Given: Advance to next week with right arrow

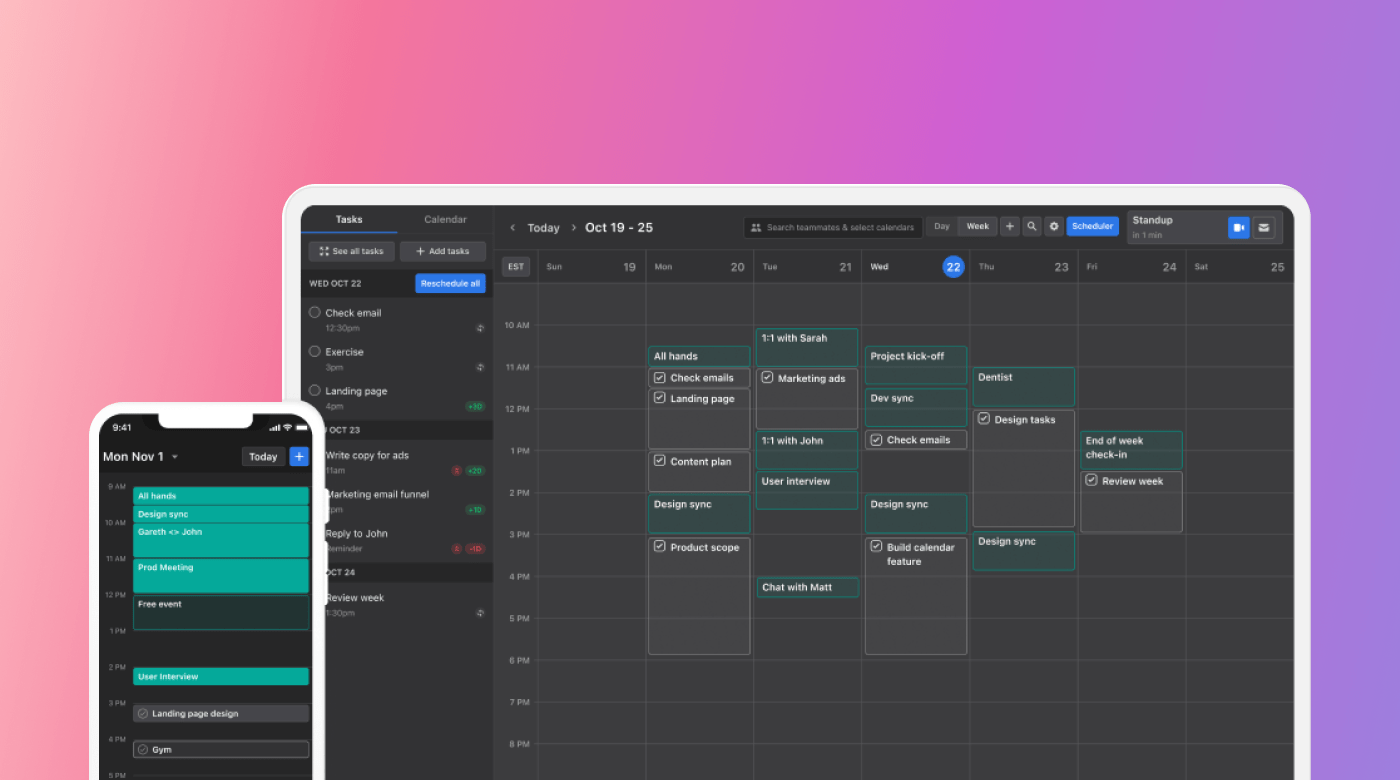Looking at the screenshot, I should click(573, 228).
